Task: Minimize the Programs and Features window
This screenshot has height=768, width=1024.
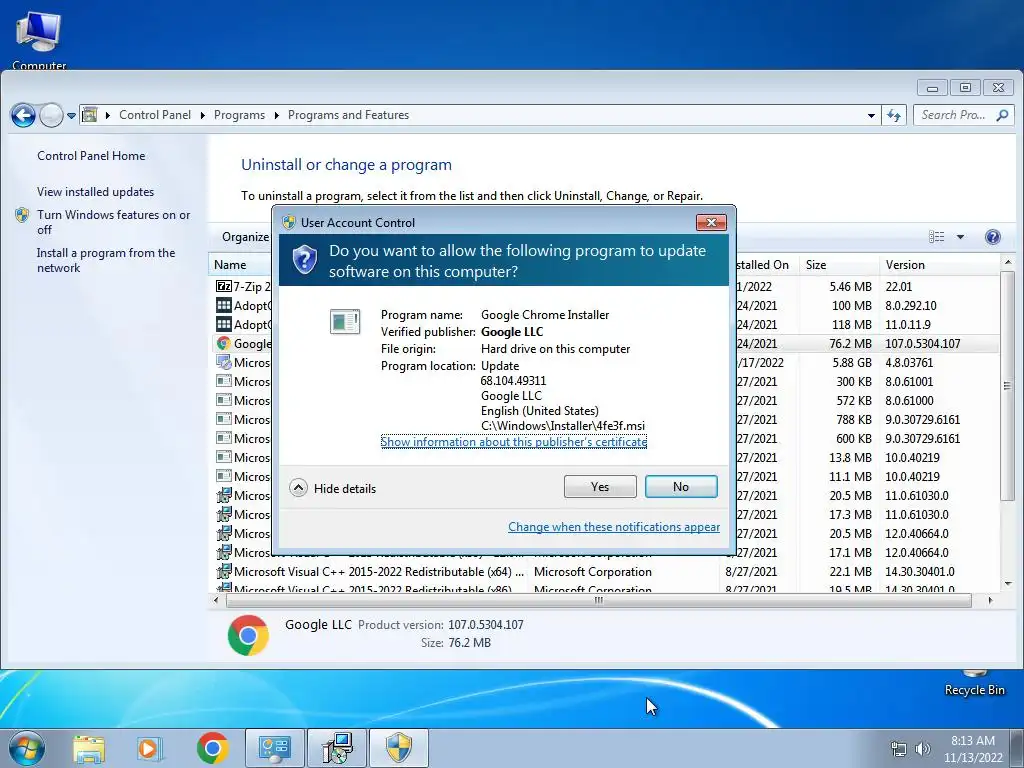Action: pyautogui.click(x=933, y=88)
